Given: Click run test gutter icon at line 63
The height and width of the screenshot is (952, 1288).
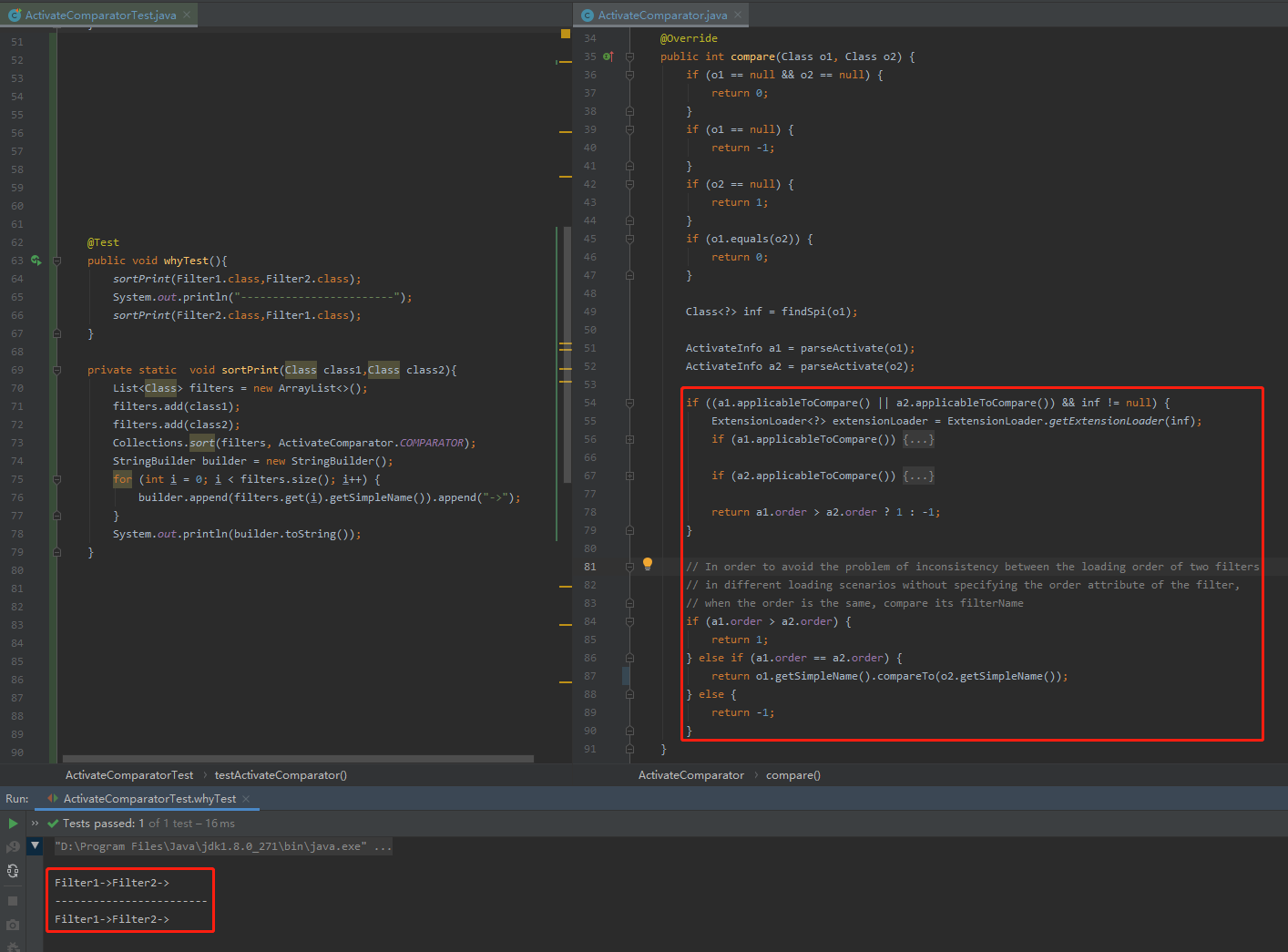Looking at the screenshot, I should (36, 261).
